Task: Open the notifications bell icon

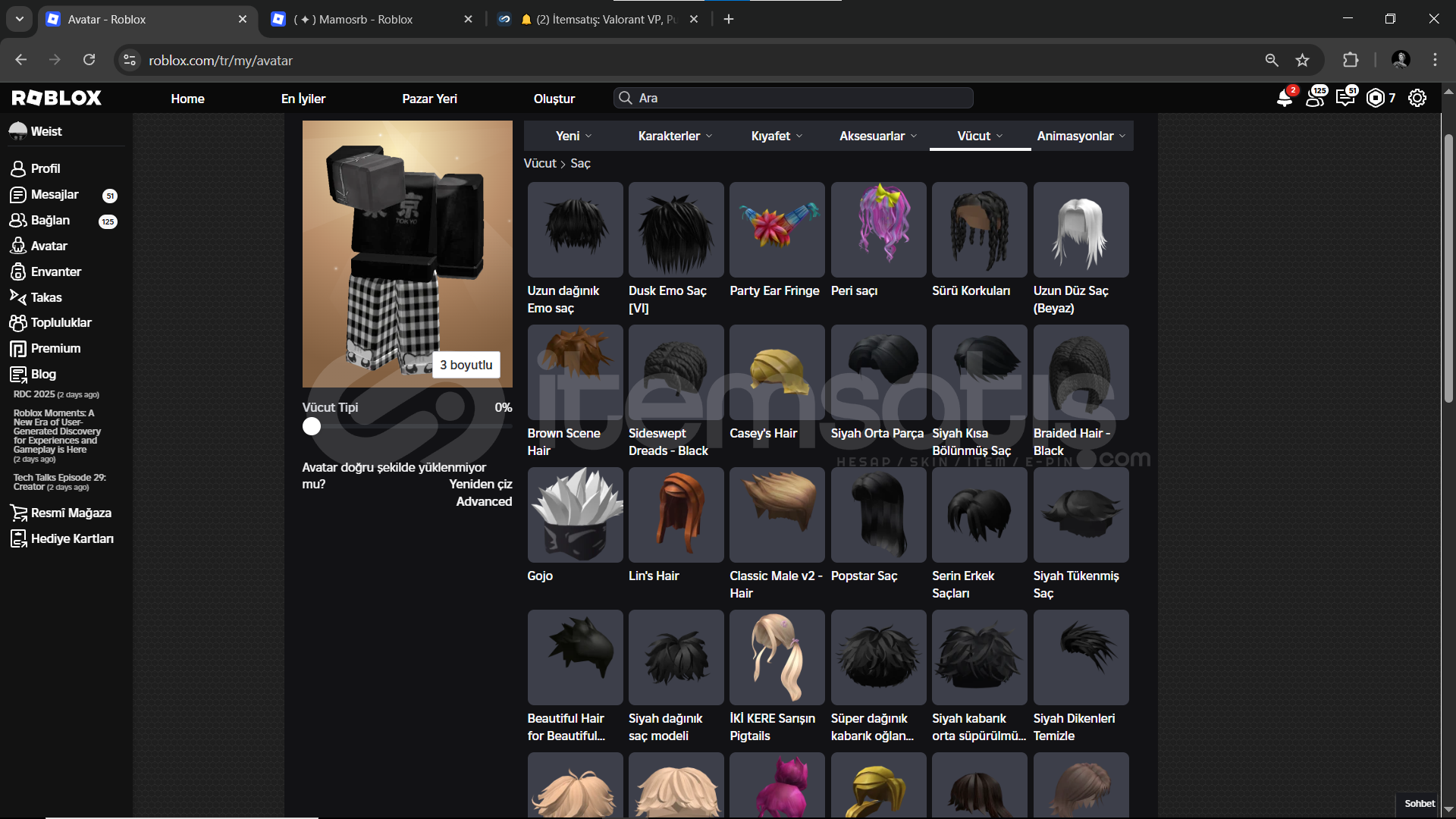Action: click(1285, 98)
